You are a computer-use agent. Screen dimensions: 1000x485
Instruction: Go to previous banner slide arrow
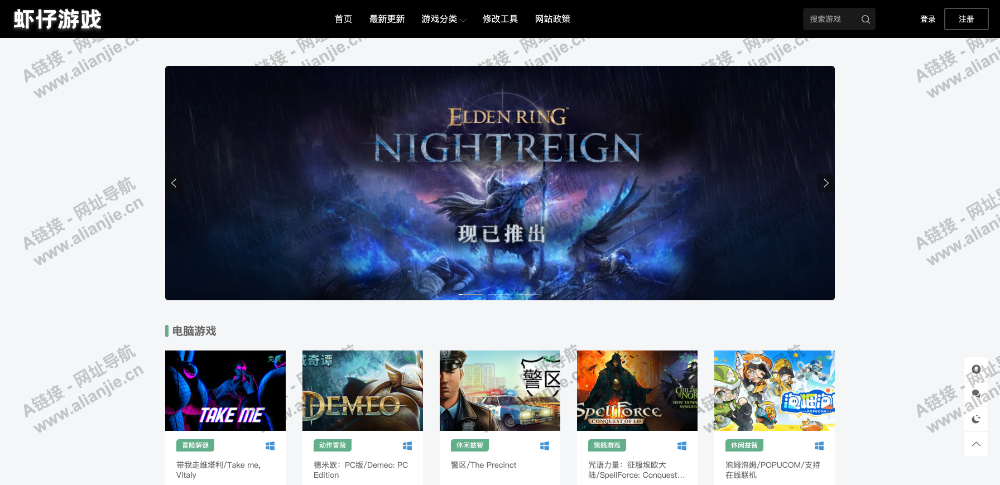click(173, 183)
